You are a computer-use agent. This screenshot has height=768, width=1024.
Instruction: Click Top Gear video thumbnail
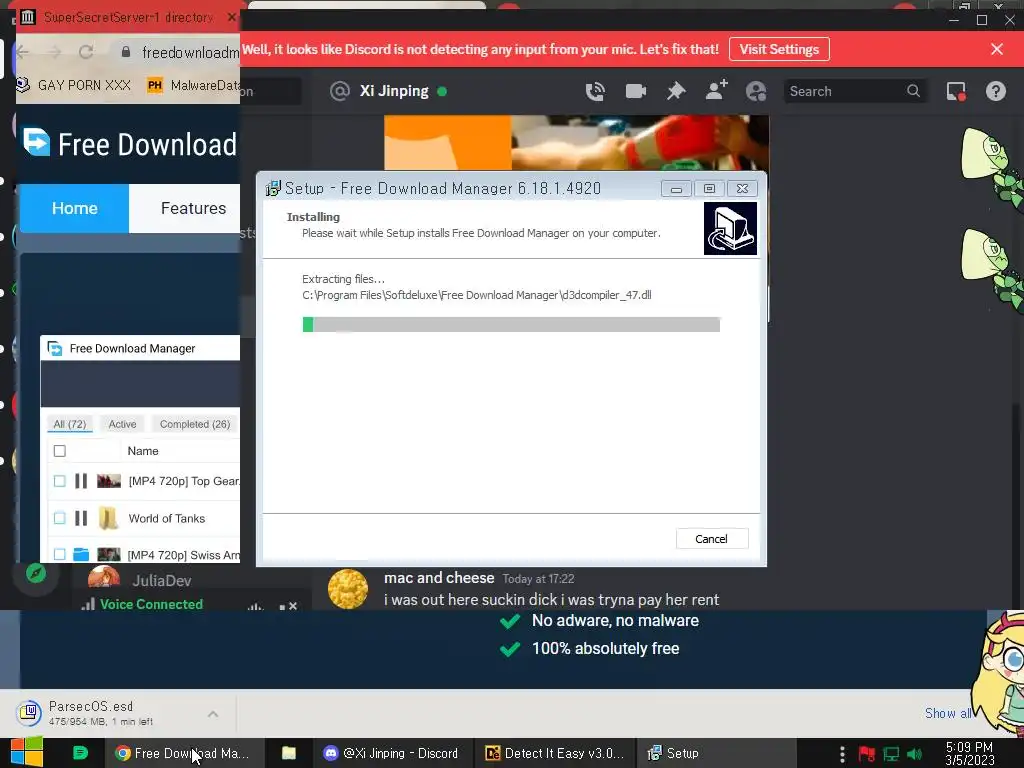tap(108, 481)
